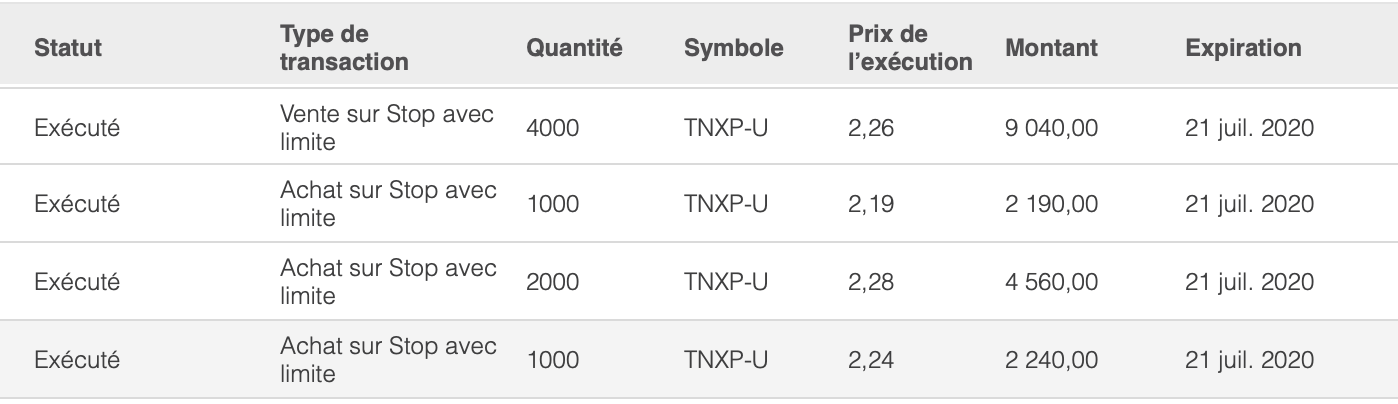Click the amount 2 190,00
The image size is (1398, 404).
1052,205
